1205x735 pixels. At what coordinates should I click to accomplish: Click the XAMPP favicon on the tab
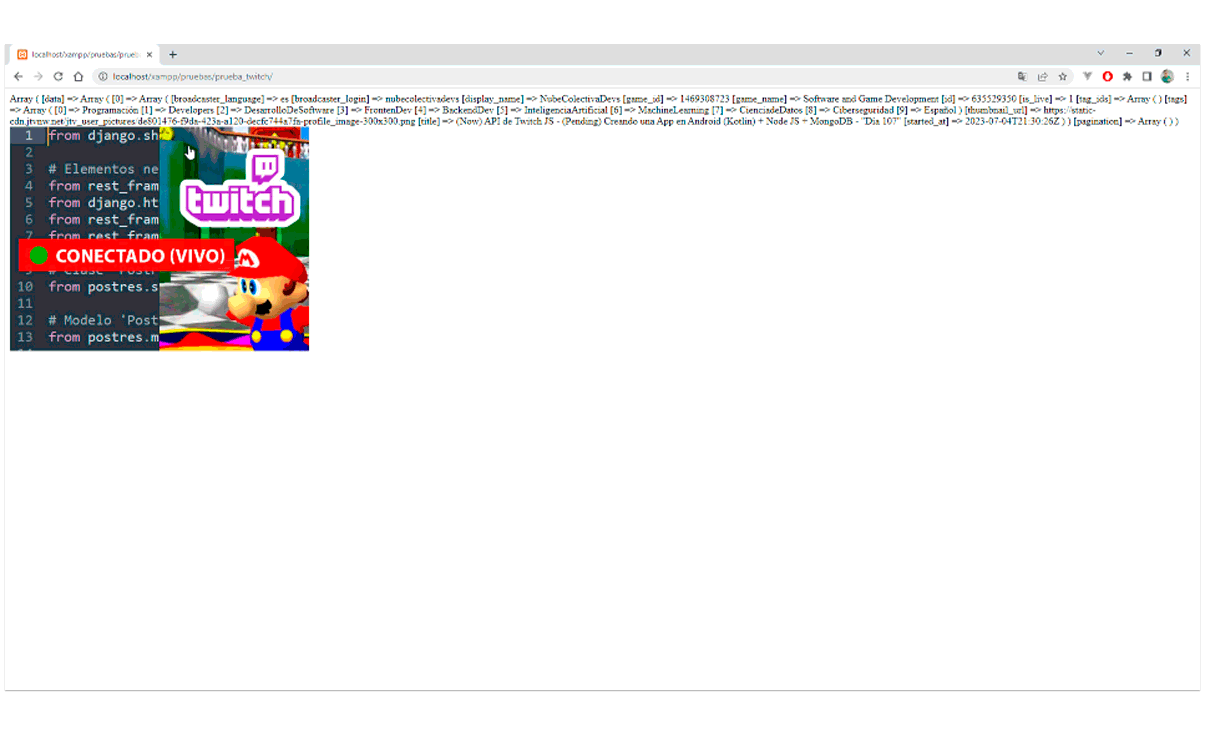click(x=22, y=54)
